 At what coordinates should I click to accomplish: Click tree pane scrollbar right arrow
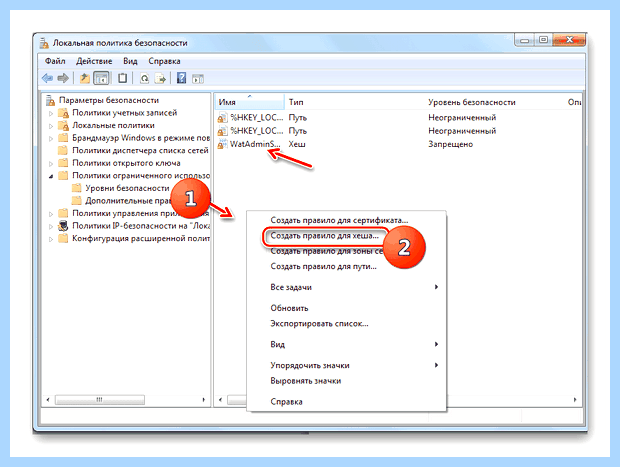204,400
